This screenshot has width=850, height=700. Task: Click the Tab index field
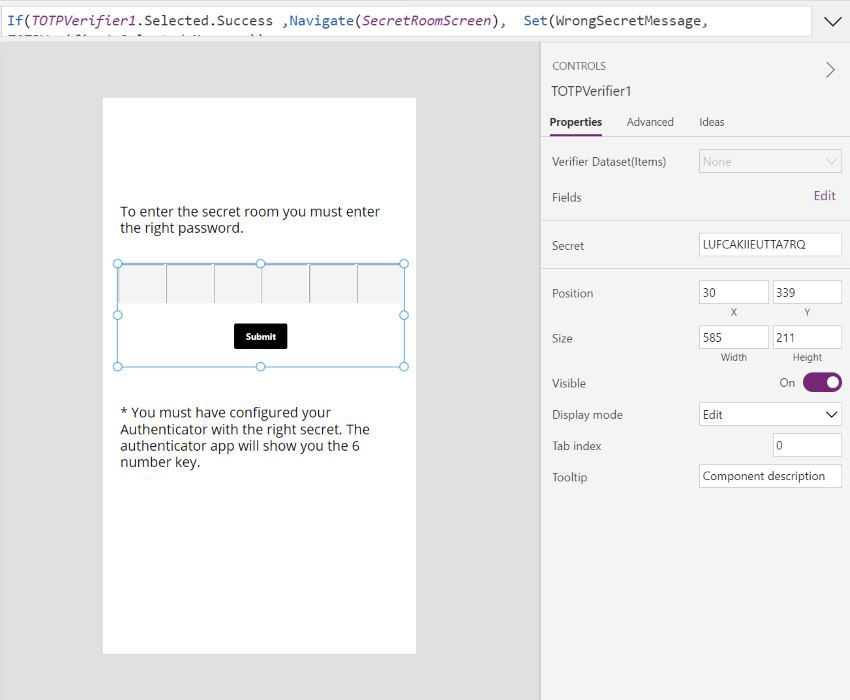point(807,445)
